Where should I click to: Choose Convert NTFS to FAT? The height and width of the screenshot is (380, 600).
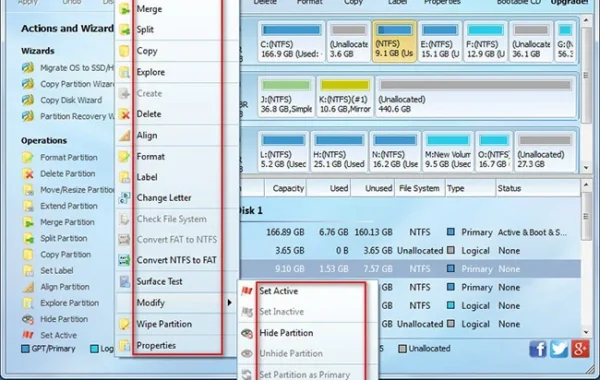tap(177, 260)
